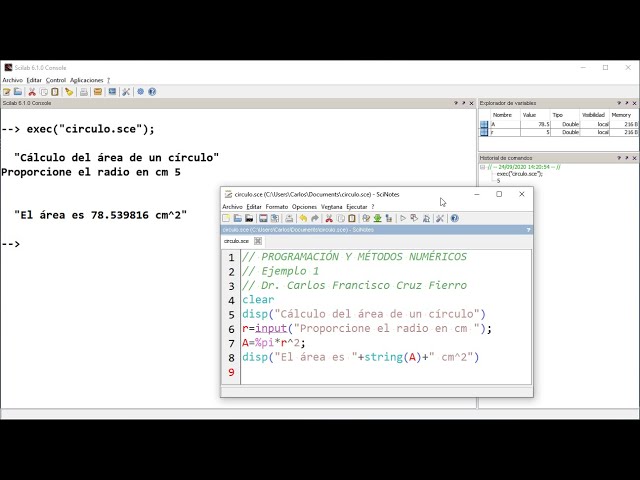Run script with Execute play icon
The image size is (640, 480).
(403, 218)
